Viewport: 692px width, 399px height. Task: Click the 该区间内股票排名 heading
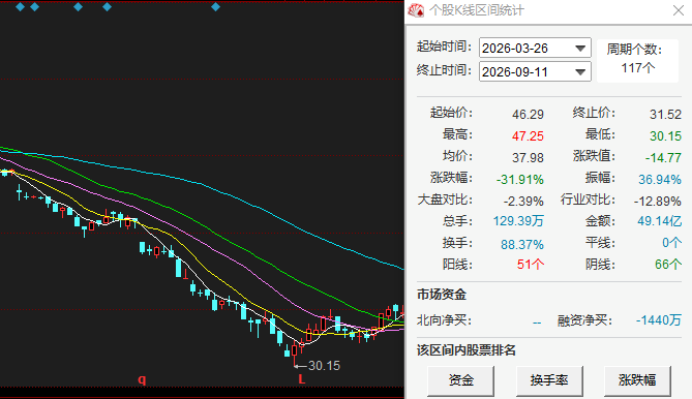[466, 350]
